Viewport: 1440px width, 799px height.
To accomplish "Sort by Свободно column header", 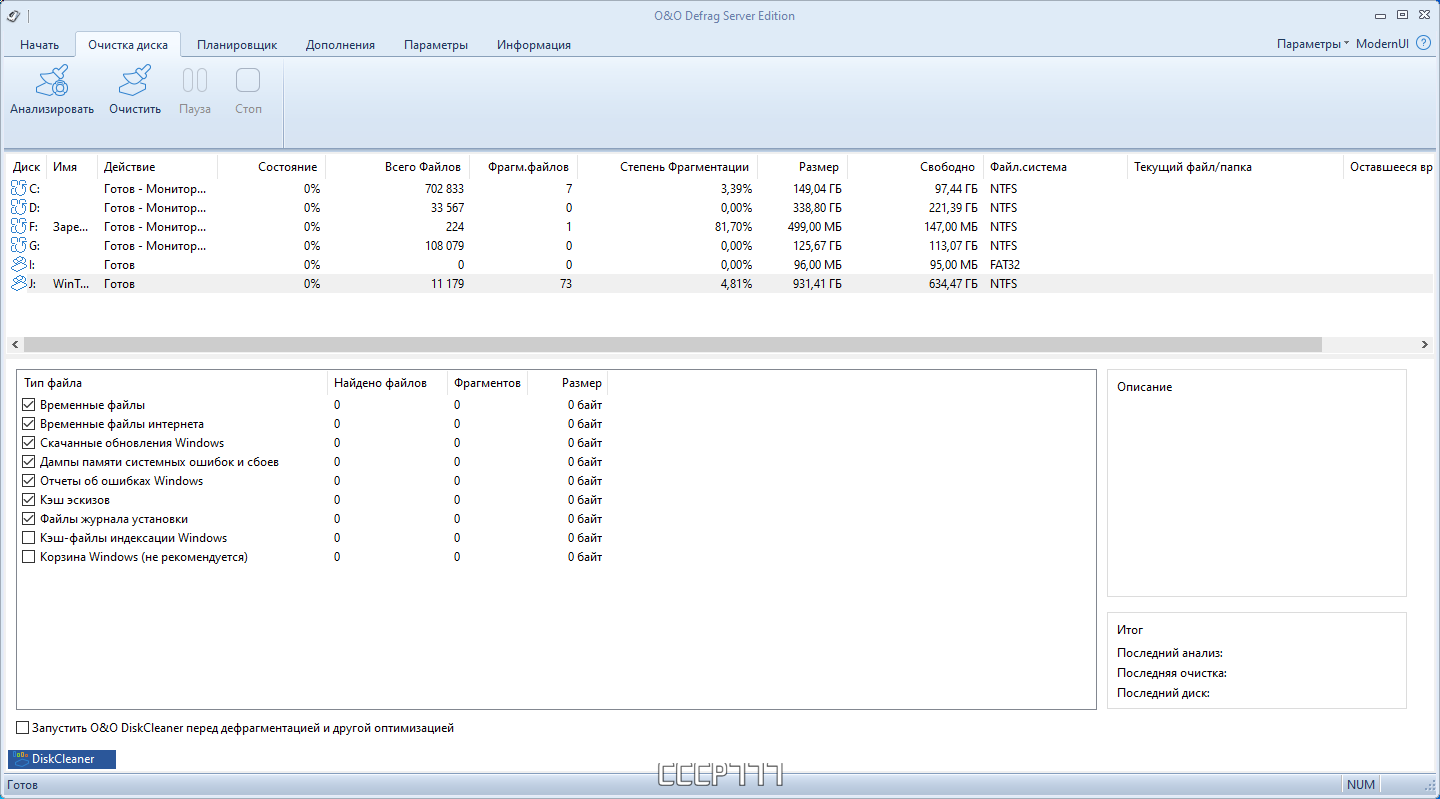I will [915, 167].
